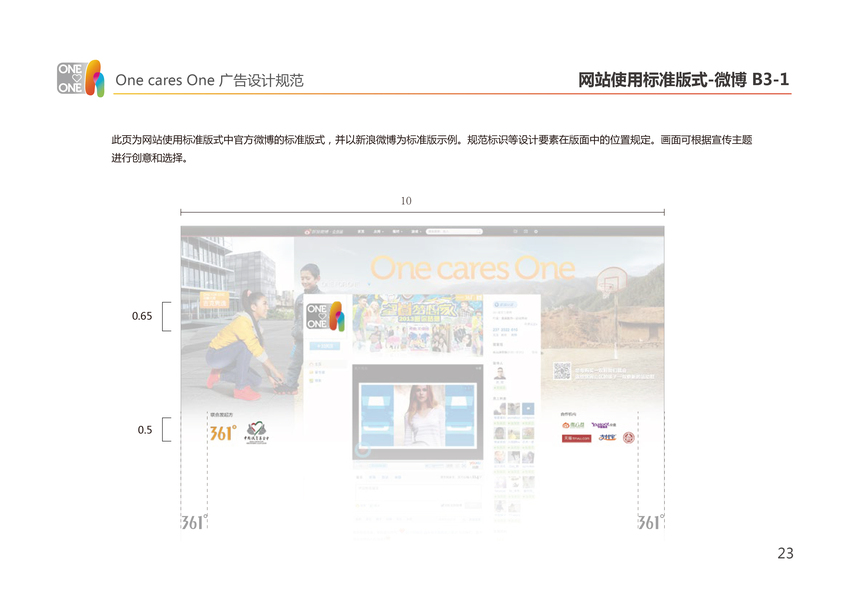This screenshot has width=849, height=600.
Task: Click the Weibo logo in mockup top bar
Action: pos(324,231)
